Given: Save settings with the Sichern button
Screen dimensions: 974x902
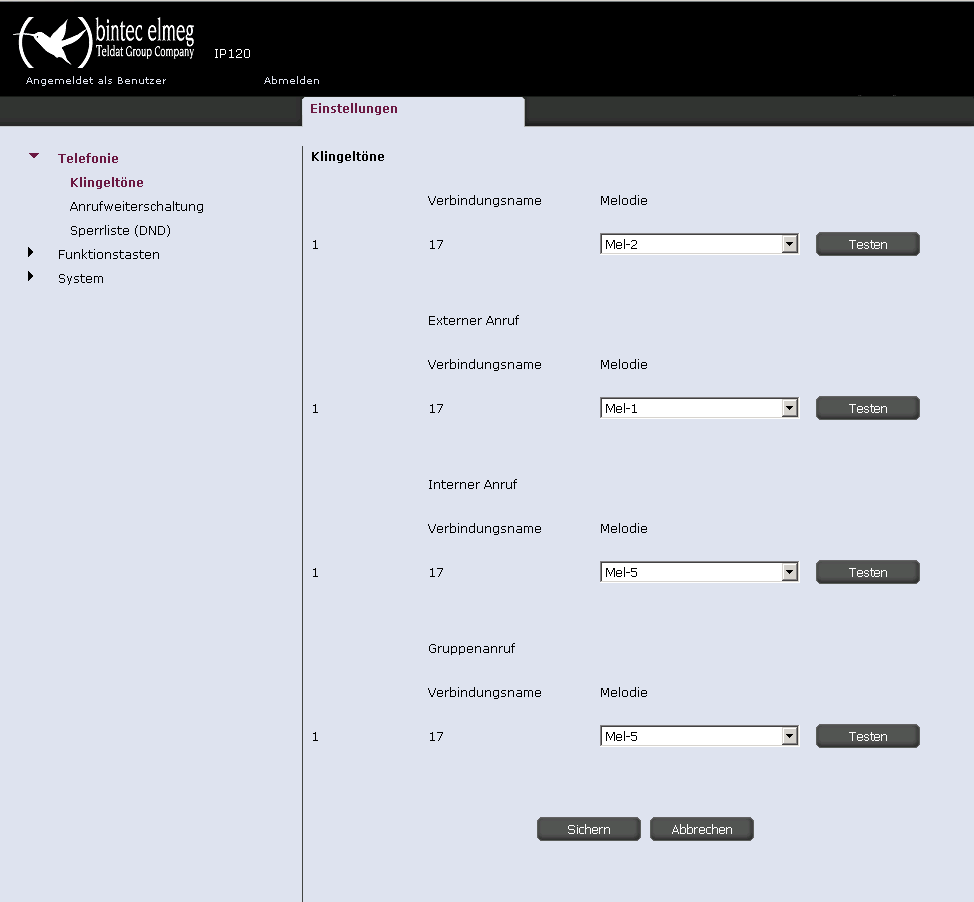Looking at the screenshot, I should (x=588, y=829).
